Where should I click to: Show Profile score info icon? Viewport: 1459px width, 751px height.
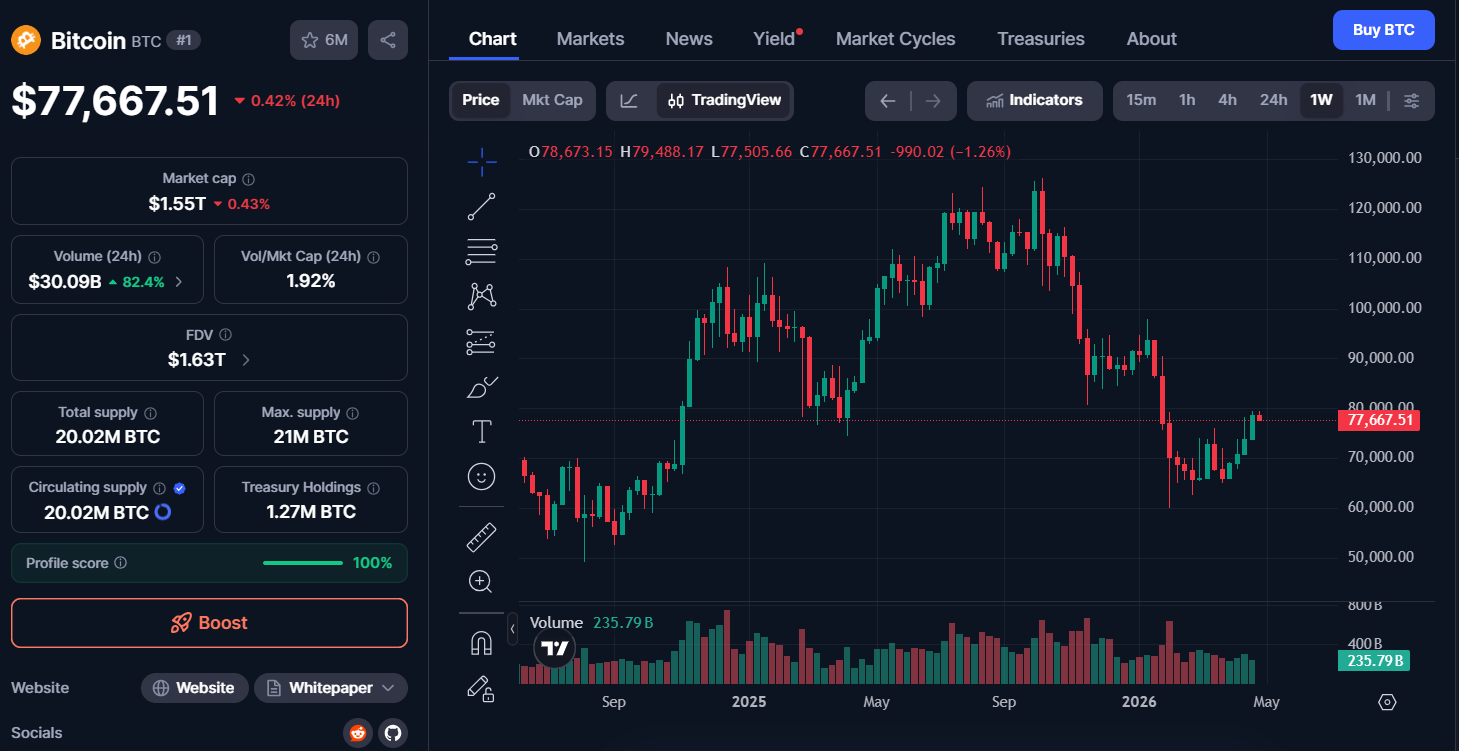click(121, 563)
